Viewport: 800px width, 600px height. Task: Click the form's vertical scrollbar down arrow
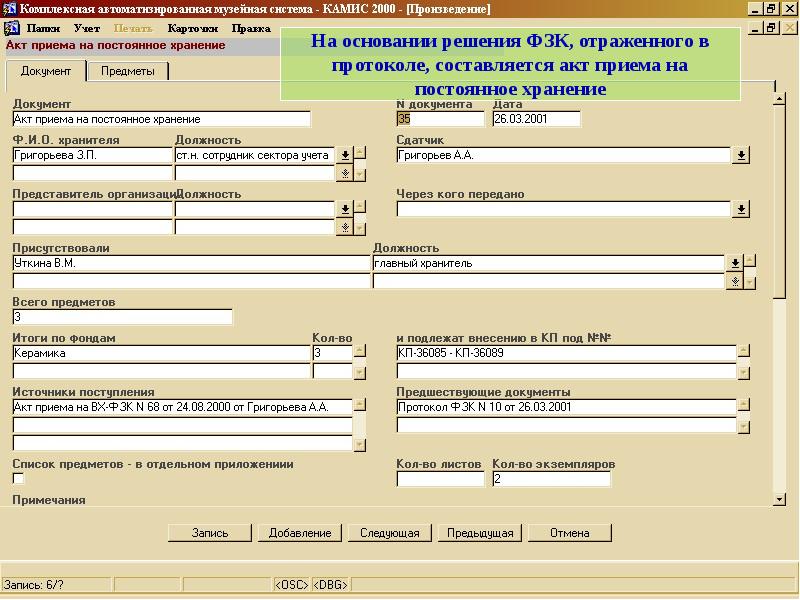click(x=779, y=499)
